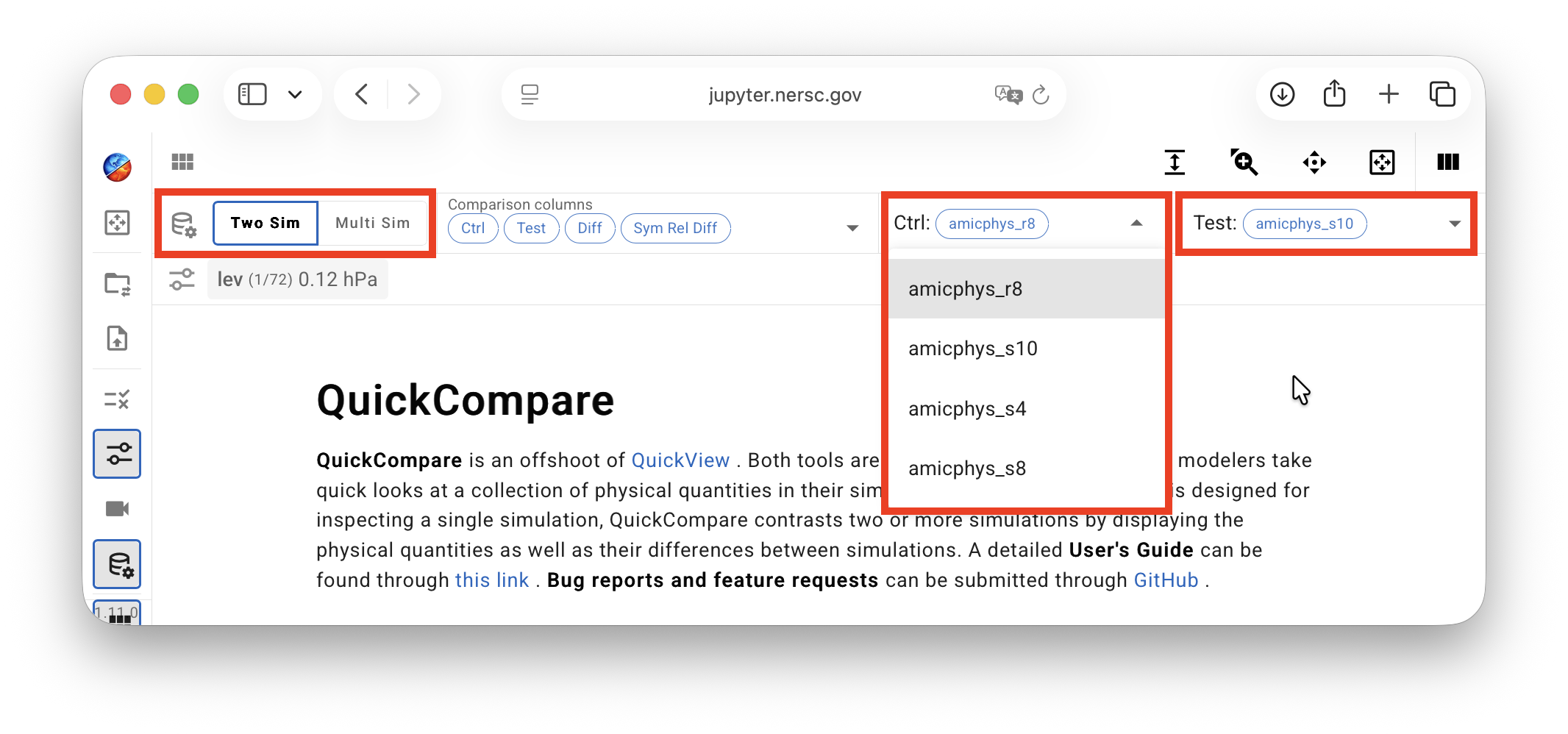The width and height of the screenshot is (1568, 734).
Task: Click the three-column layout icon
Action: click(1447, 162)
